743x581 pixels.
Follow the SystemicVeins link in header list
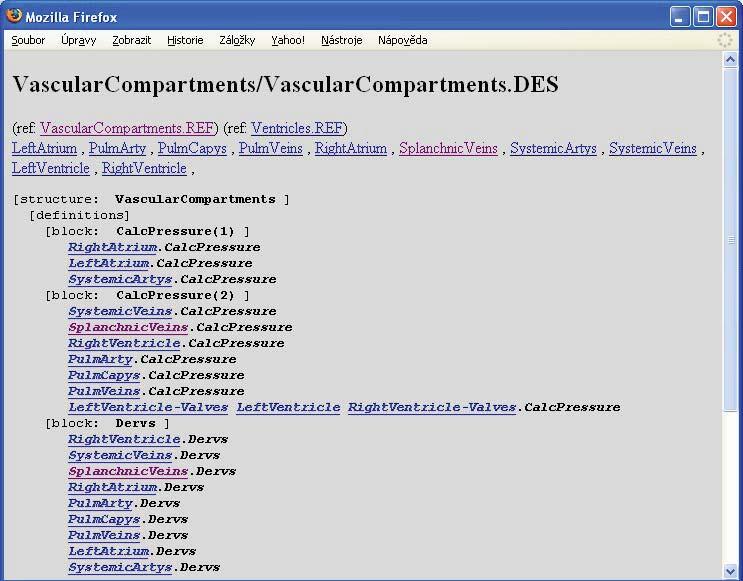point(653,148)
